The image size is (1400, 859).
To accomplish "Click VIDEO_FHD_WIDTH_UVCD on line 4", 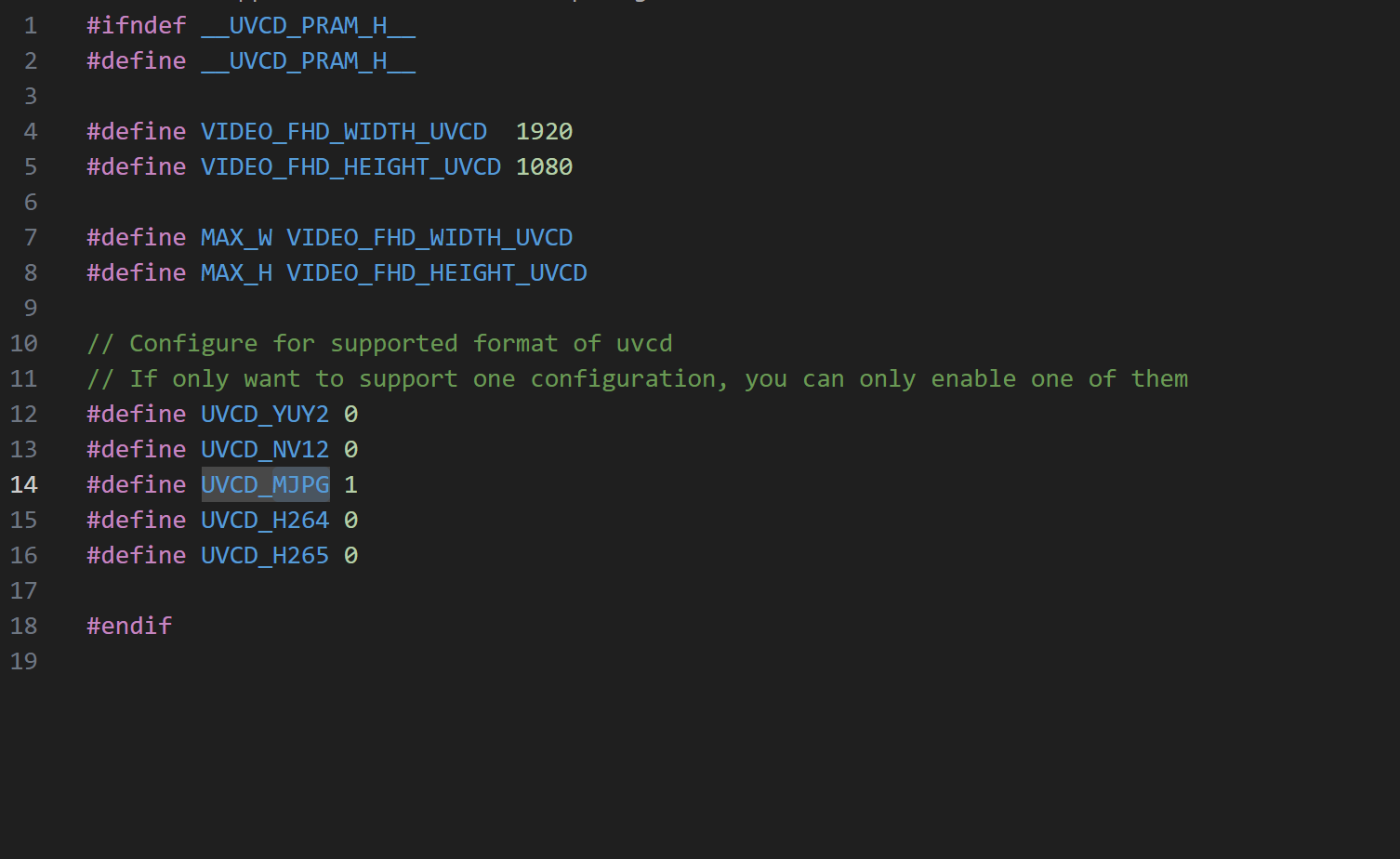I will click(x=343, y=131).
